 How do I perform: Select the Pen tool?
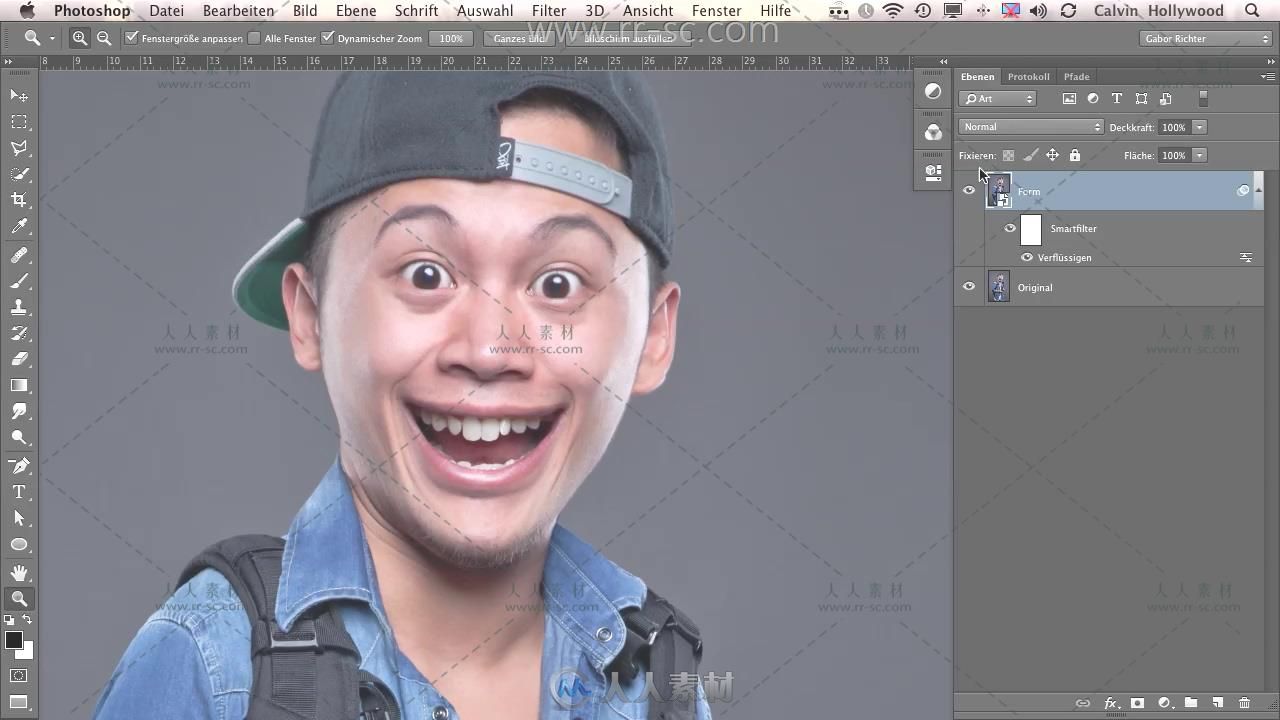click(19, 466)
